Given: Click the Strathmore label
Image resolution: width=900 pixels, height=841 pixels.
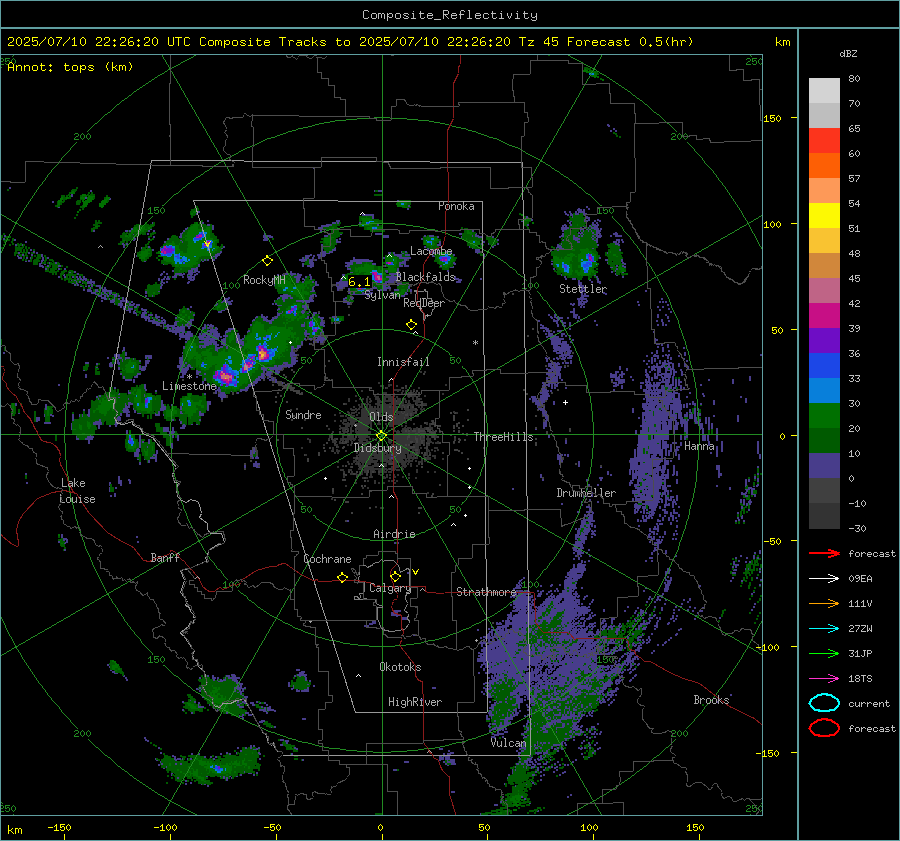Looking at the screenshot, I should coord(486,592).
